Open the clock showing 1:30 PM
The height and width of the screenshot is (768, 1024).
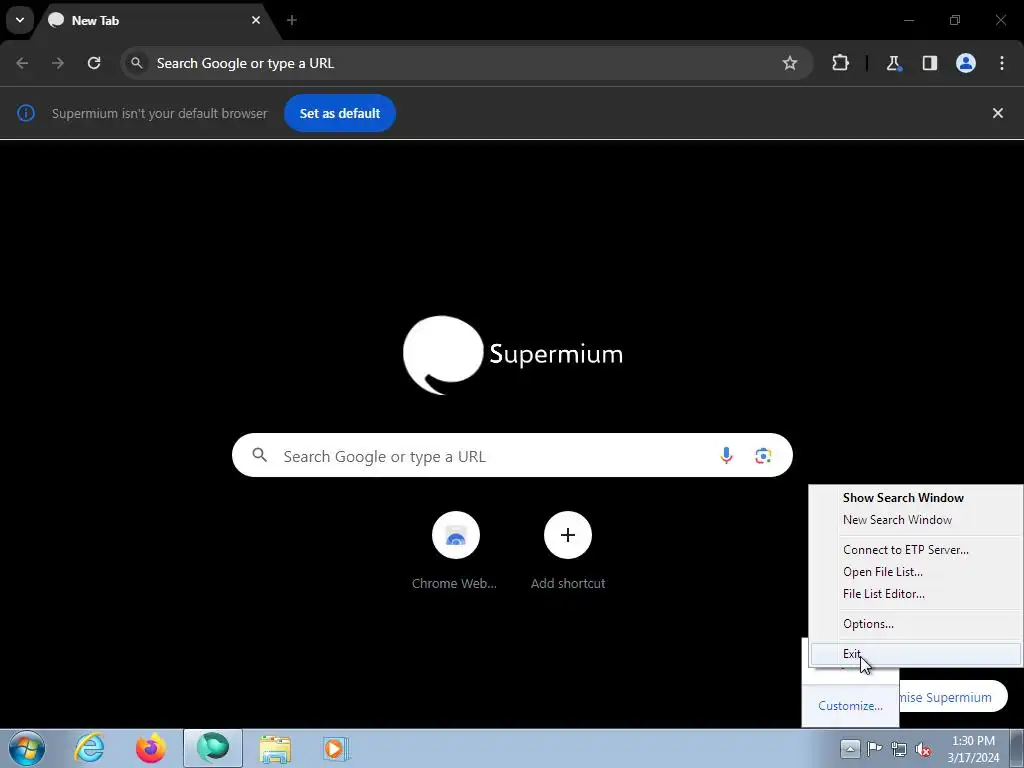(x=973, y=749)
